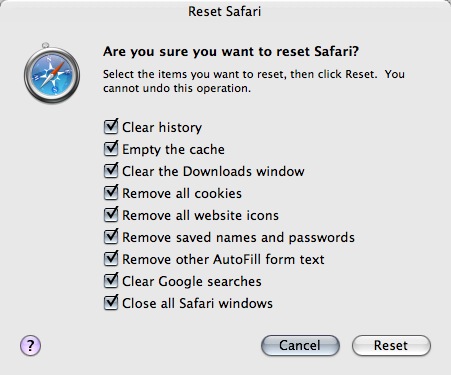Toggle the Remove all website icons checkbox

(111, 215)
